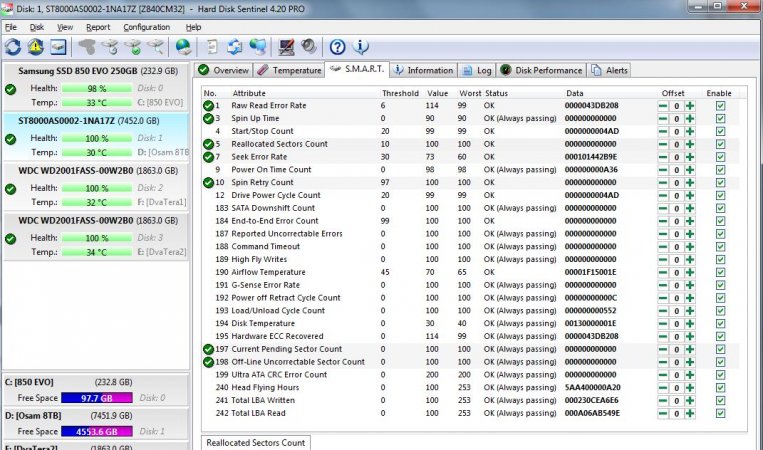This screenshot has width=763, height=450.
Task: Increase offset for Raw Read Error Rate
Action: [690, 106]
